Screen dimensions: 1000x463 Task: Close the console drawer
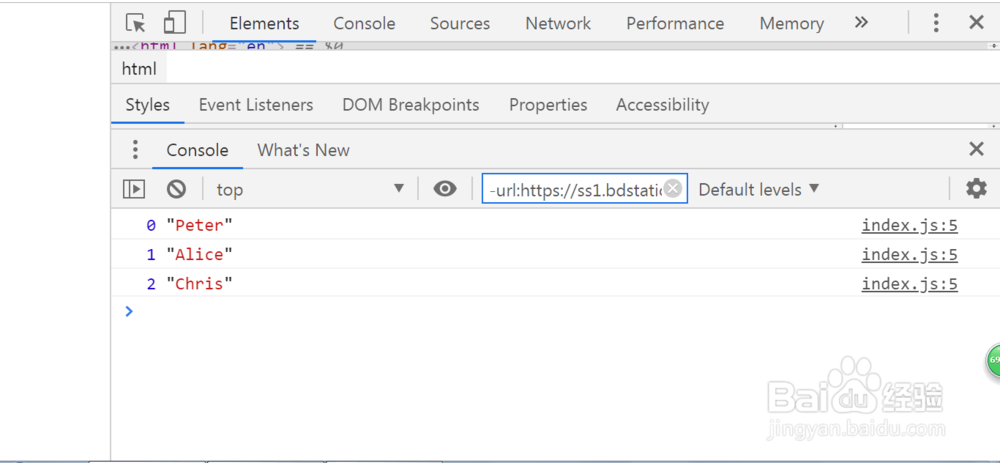(x=976, y=150)
